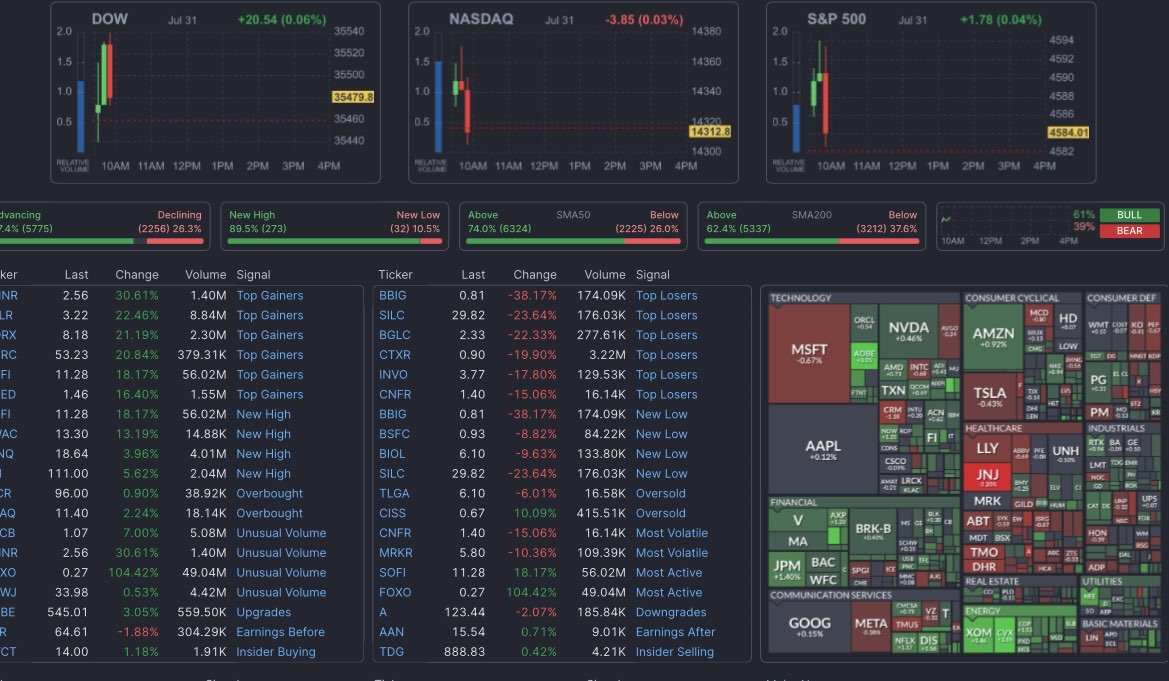Open Overbought signal in the 0.90% row
Viewport: 1169px width, 681px height.
click(x=269, y=494)
